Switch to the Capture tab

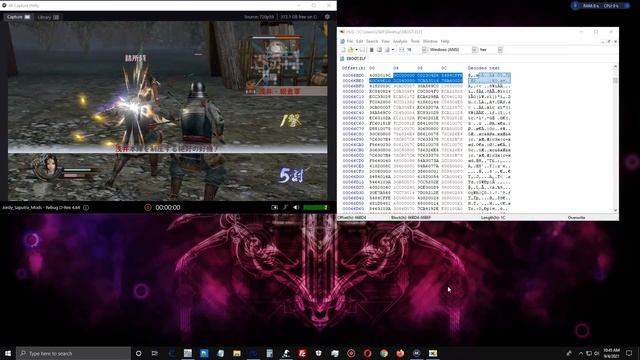pyautogui.click(x=18, y=17)
